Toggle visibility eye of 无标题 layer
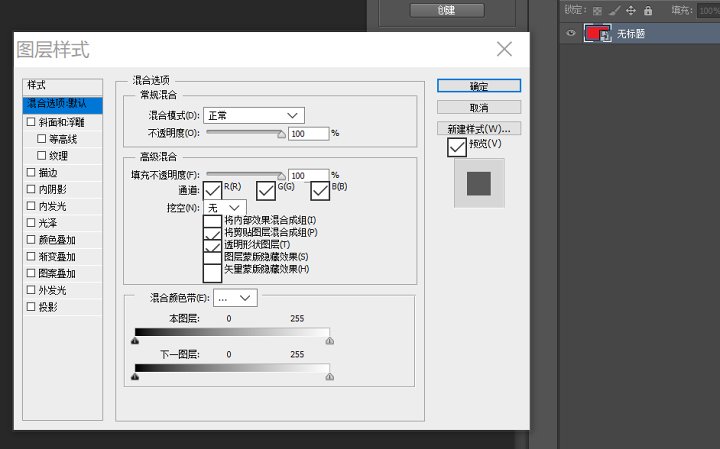This screenshot has height=449, width=720. coord(570,34)
